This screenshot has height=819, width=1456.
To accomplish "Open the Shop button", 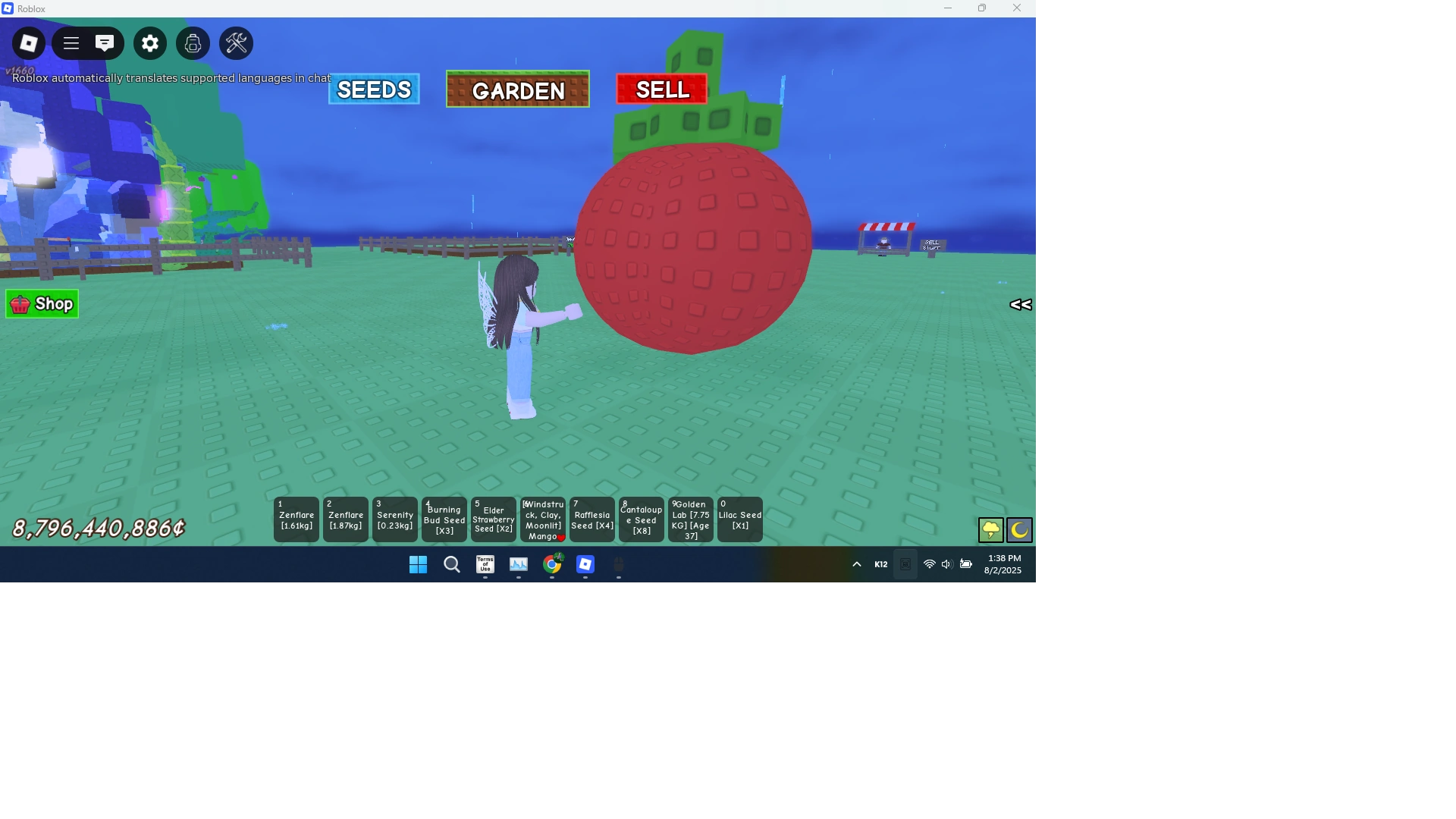I will coord(42,303).
